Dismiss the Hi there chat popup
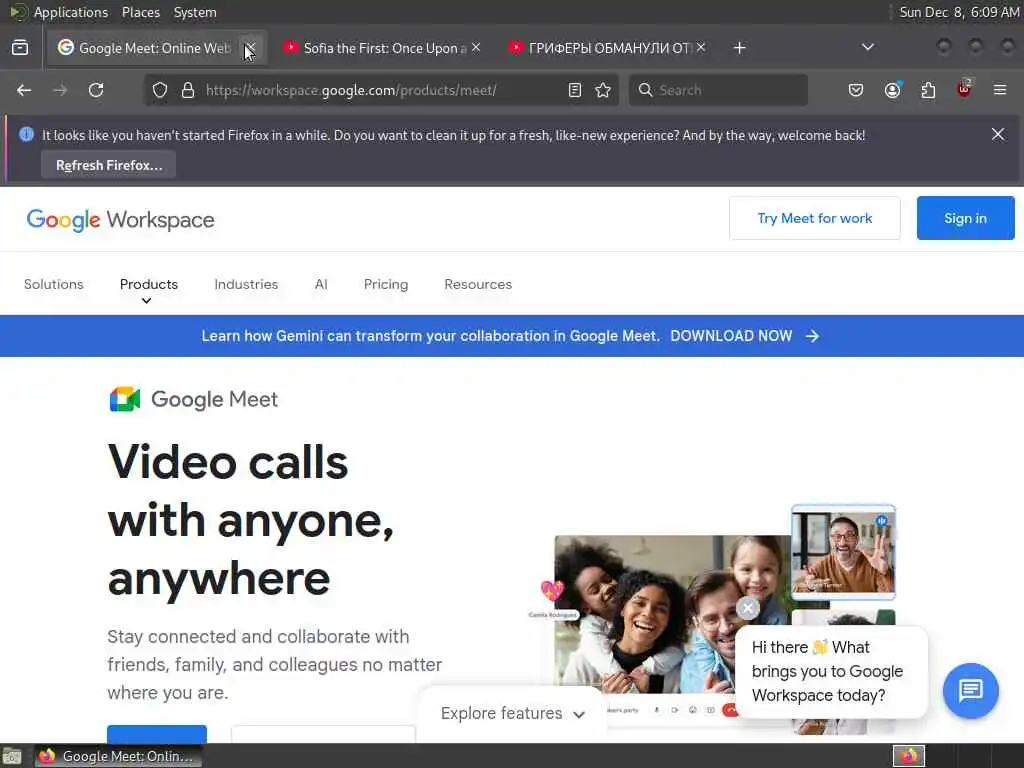The image size is (1024, 768). pyautogui.click(x=748, y=608)
